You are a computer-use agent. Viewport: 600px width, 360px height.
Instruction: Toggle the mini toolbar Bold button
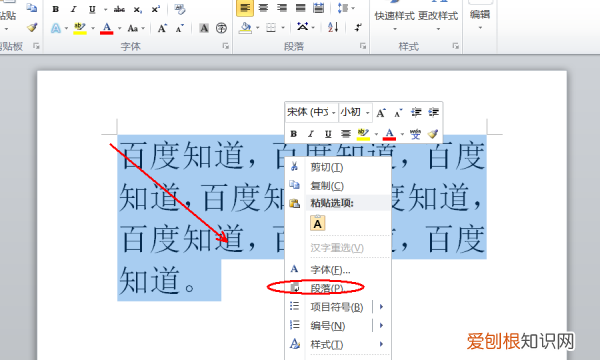click(293, 134)
